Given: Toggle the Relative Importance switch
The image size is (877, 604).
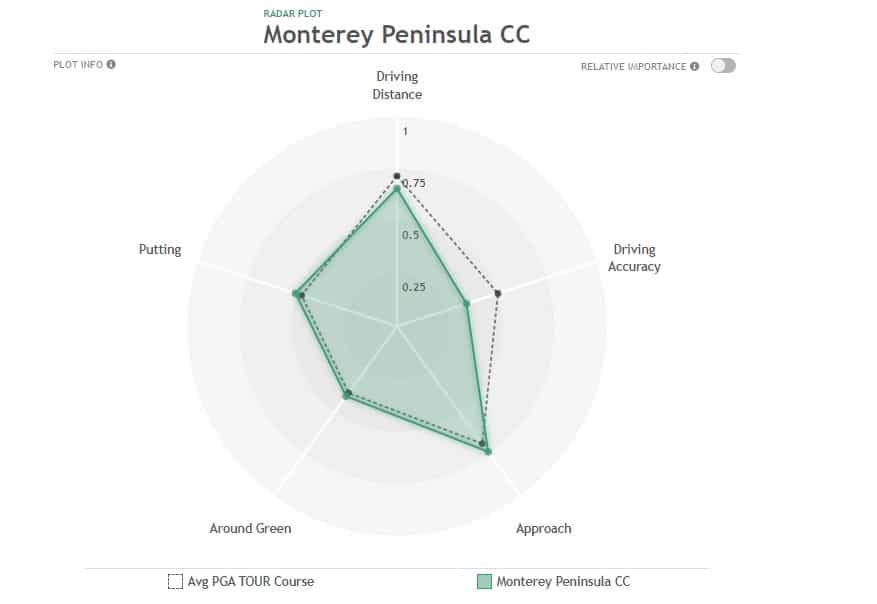Looking at the screenshot, I should coord(723,66).
